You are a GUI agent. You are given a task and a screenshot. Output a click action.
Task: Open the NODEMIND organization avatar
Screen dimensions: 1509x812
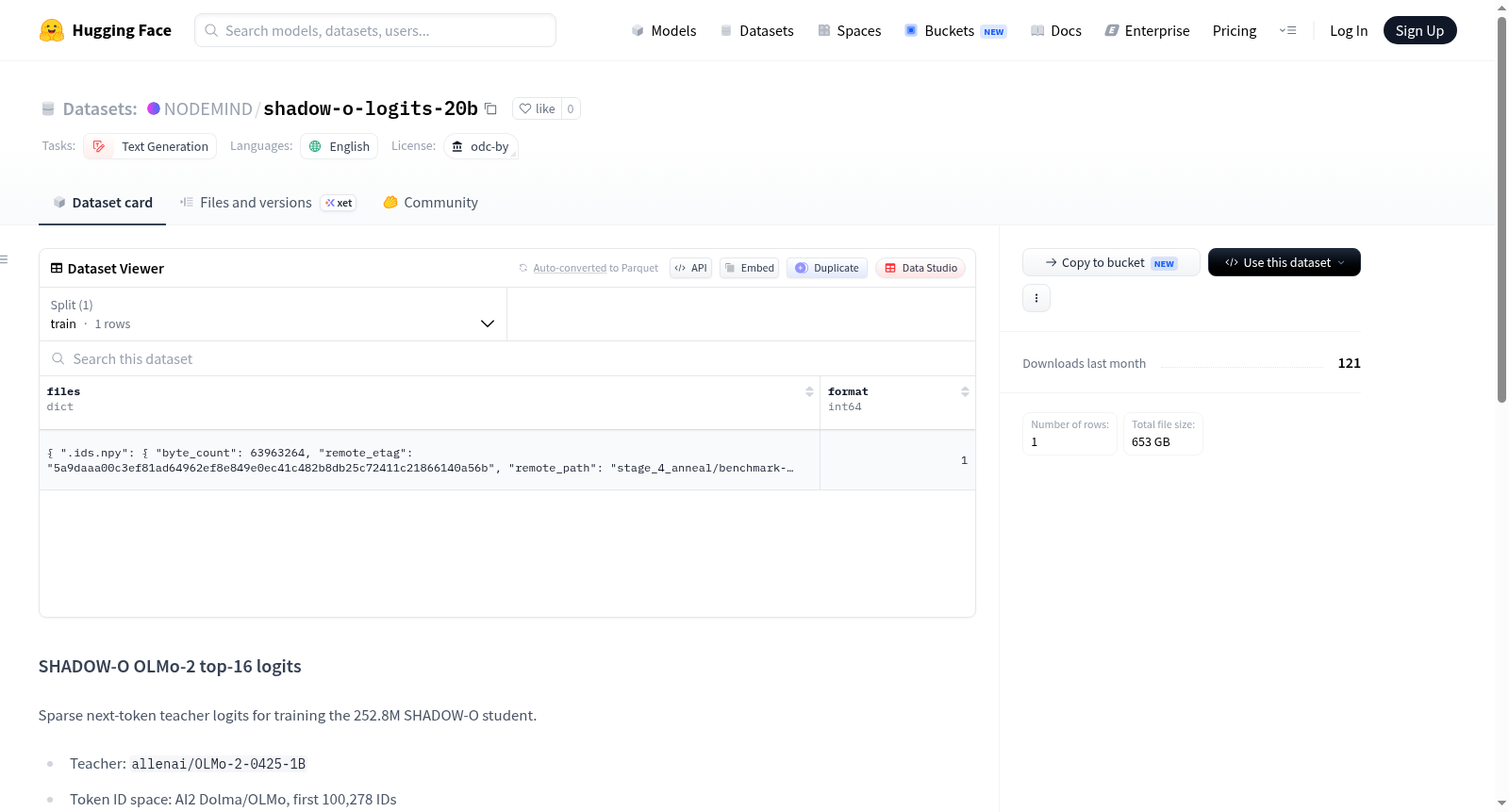pyautogui.click(x=154, y=108)
